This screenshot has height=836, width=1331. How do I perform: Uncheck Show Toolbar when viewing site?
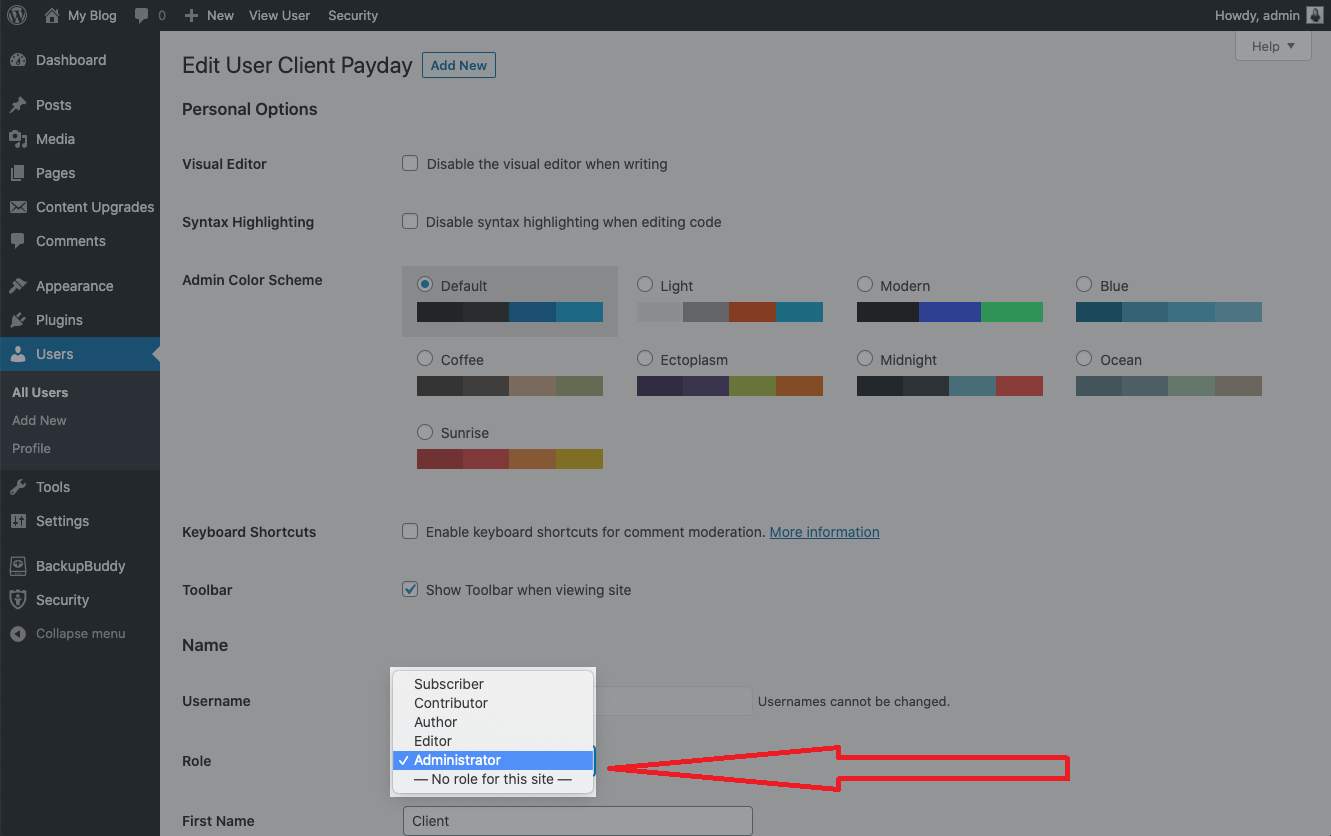click(x=410, y=589)
